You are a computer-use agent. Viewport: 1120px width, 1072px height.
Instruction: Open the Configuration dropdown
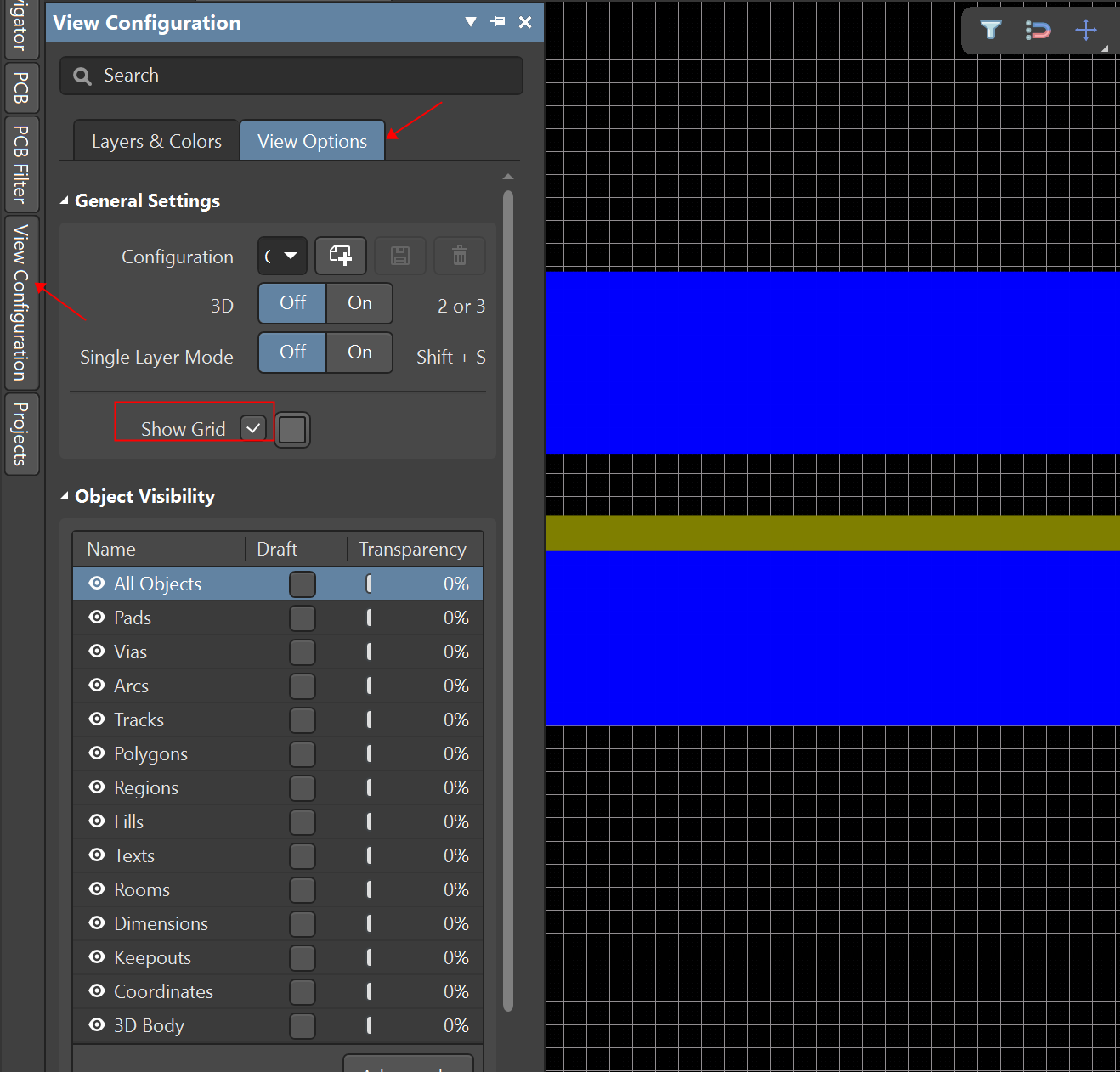pyautogui.click(x=282, y=256)
